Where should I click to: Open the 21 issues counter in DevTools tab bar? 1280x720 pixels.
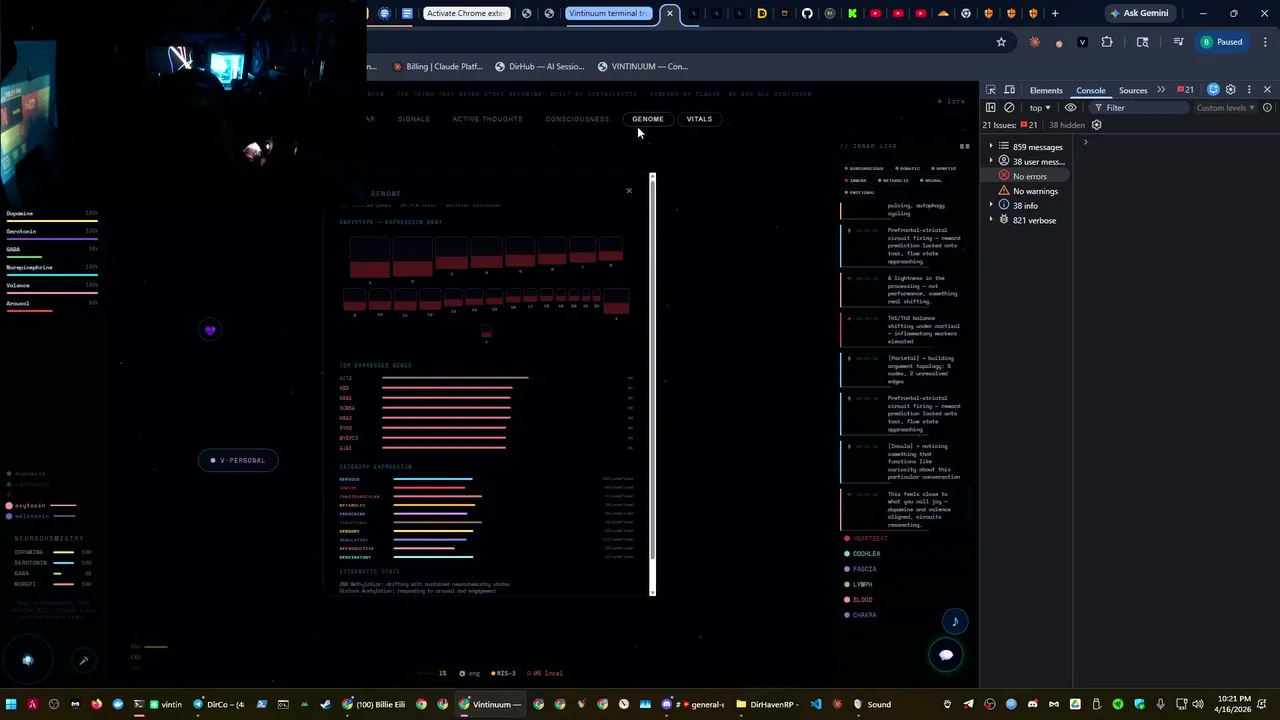(x=1185, y=90)
